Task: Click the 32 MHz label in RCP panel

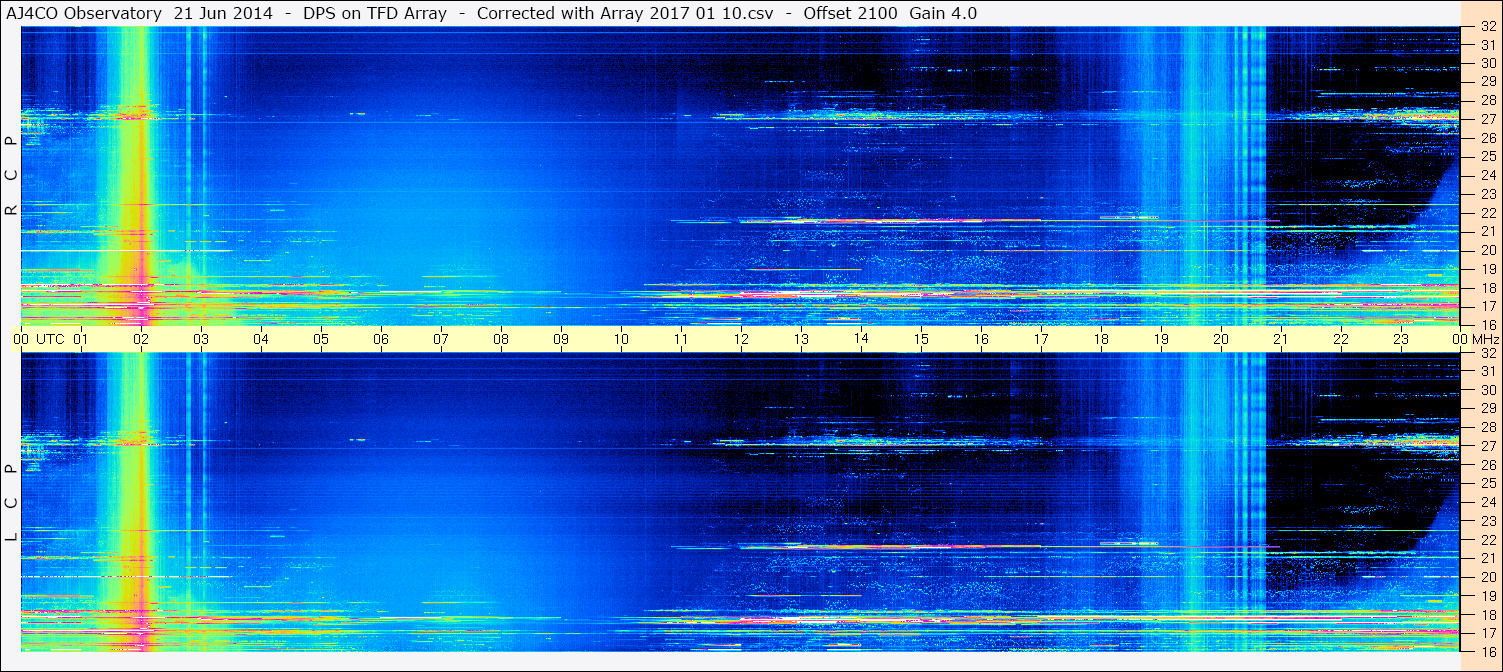Action: (1487, 27)
